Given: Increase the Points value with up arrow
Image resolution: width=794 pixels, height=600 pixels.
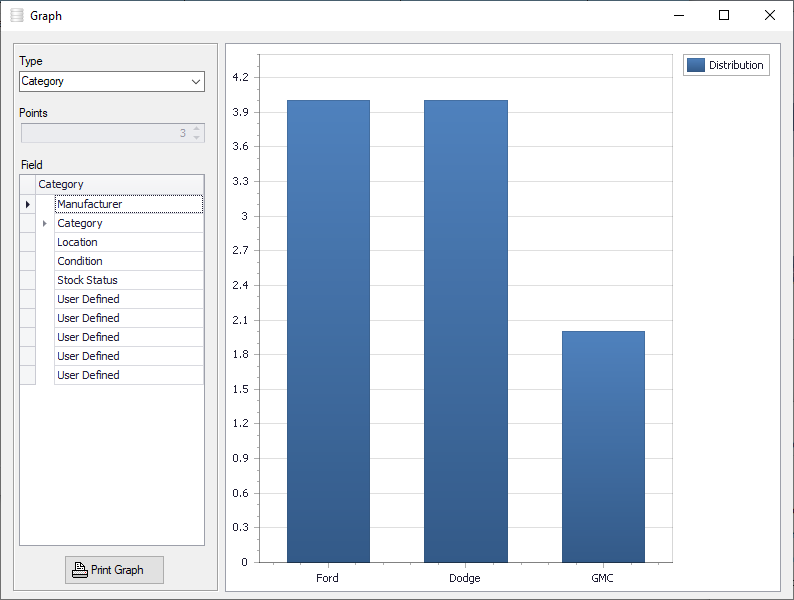Looking at the screenshot, I should click(x=196, y=129).
